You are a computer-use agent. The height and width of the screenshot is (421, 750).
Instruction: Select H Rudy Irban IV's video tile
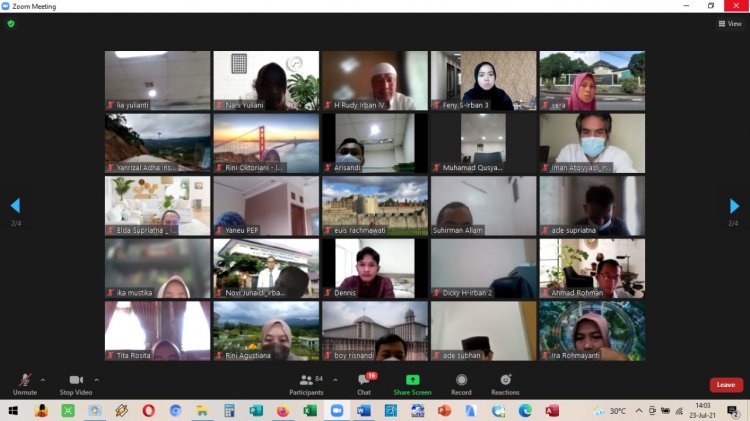pyautogui.click(x=375, y=80)
